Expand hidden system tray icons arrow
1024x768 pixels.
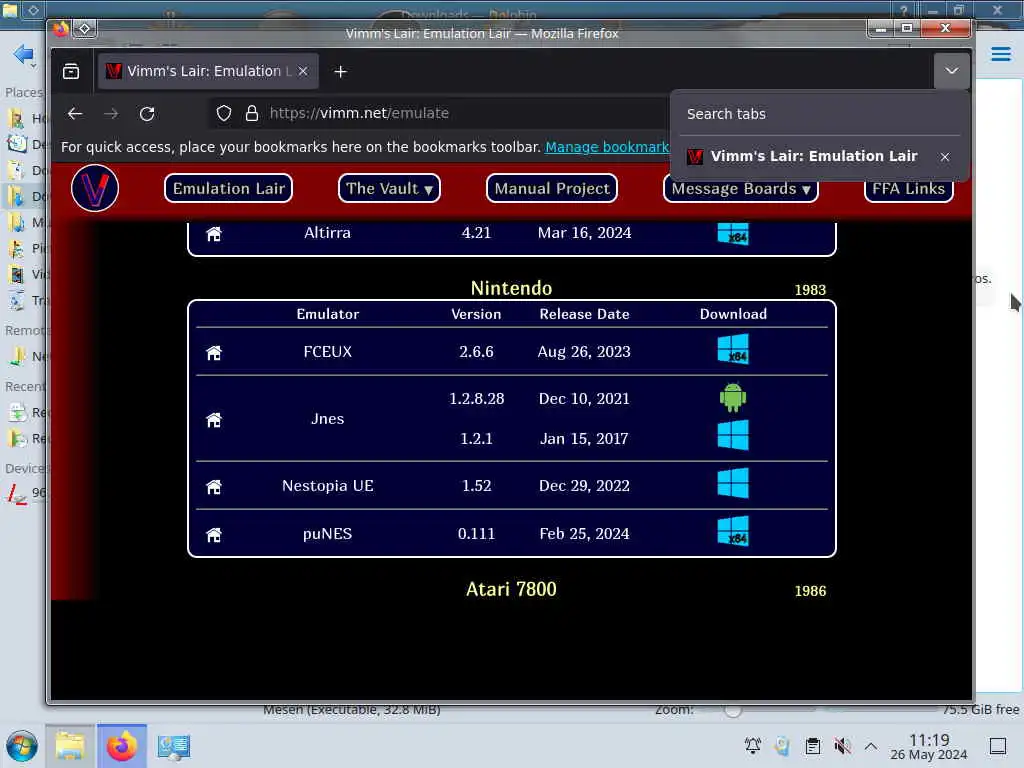871,745
